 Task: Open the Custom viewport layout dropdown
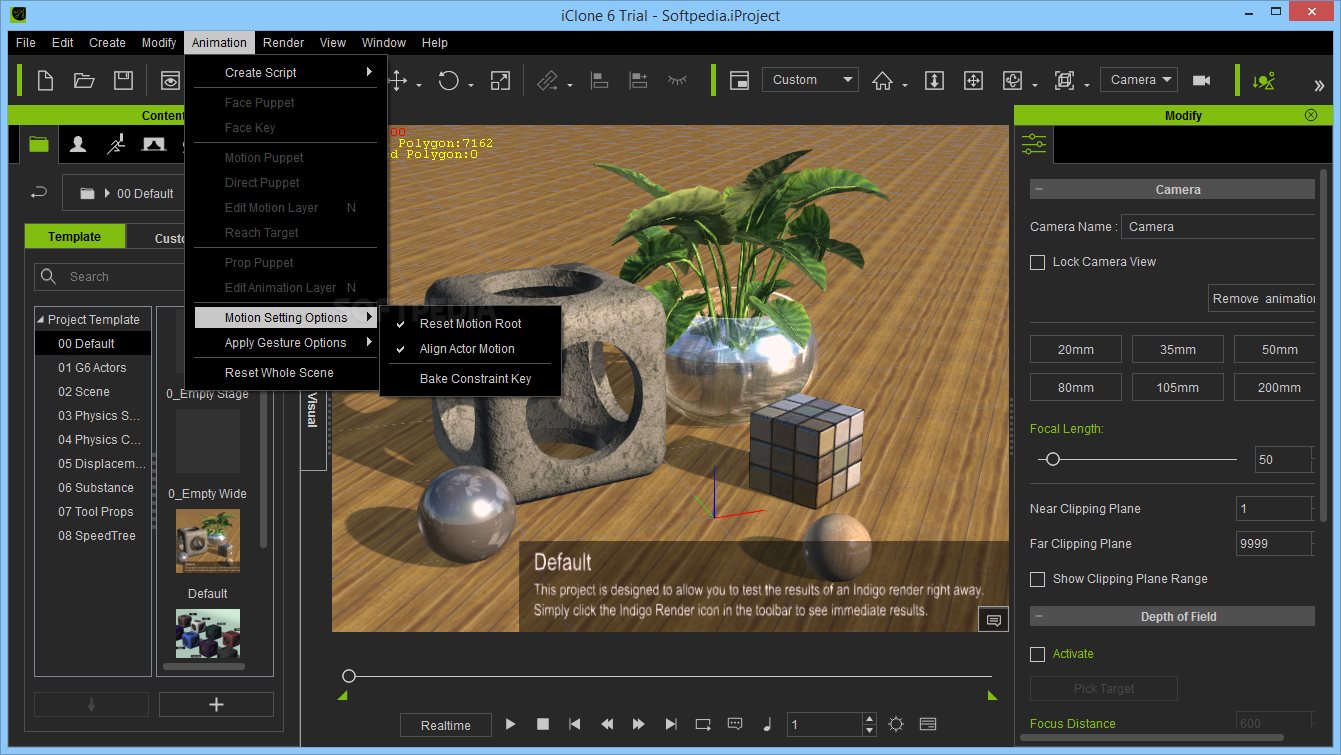pos(810,80)
